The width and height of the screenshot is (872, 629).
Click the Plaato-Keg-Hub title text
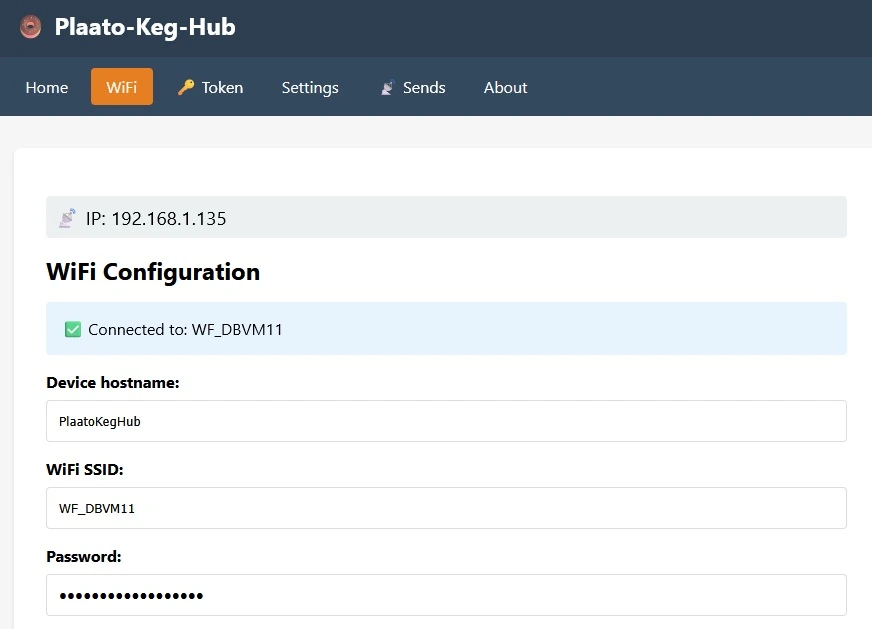pos(145,27)
